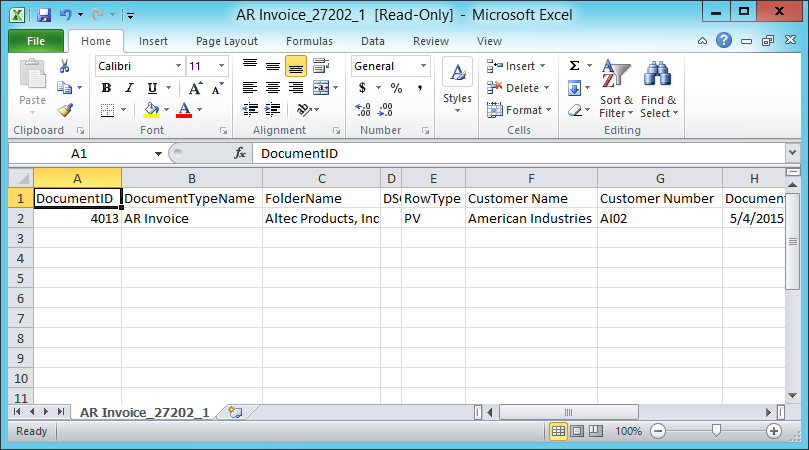Expand the formula bar
809x450 pixels.
(x=792, y=153)
